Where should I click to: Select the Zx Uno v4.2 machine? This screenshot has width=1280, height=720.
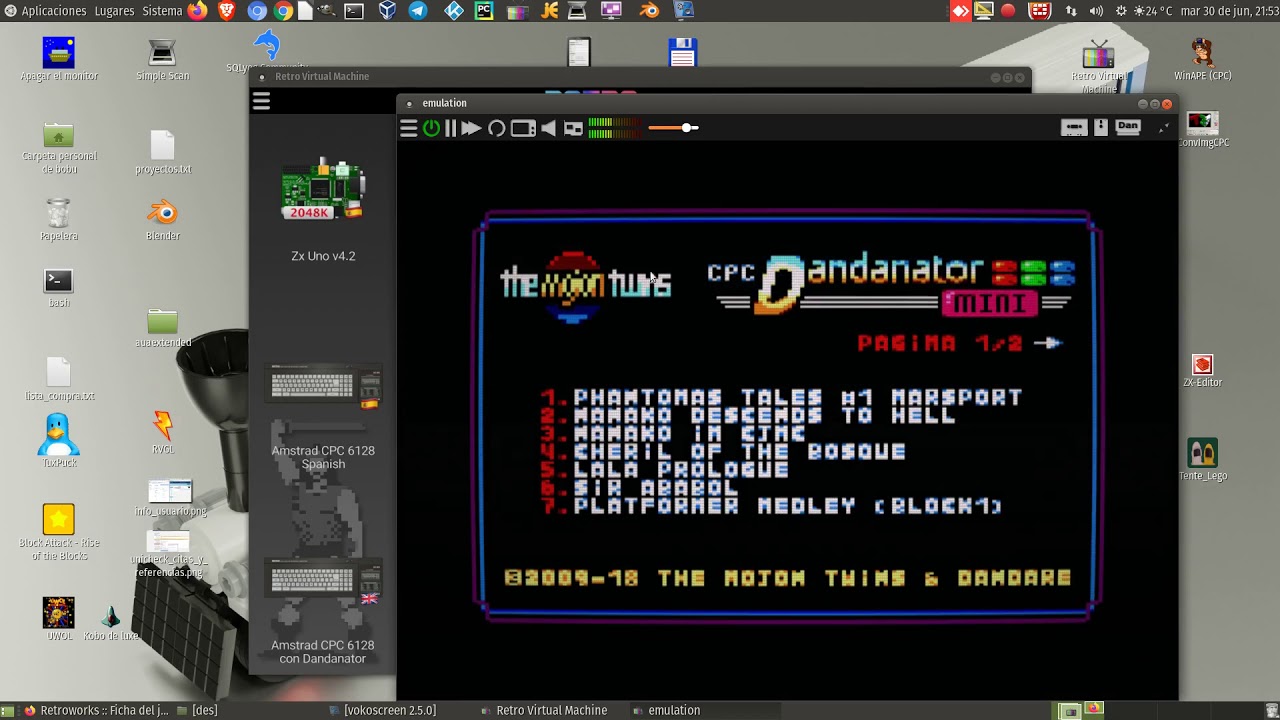click(x=323, y=209)
